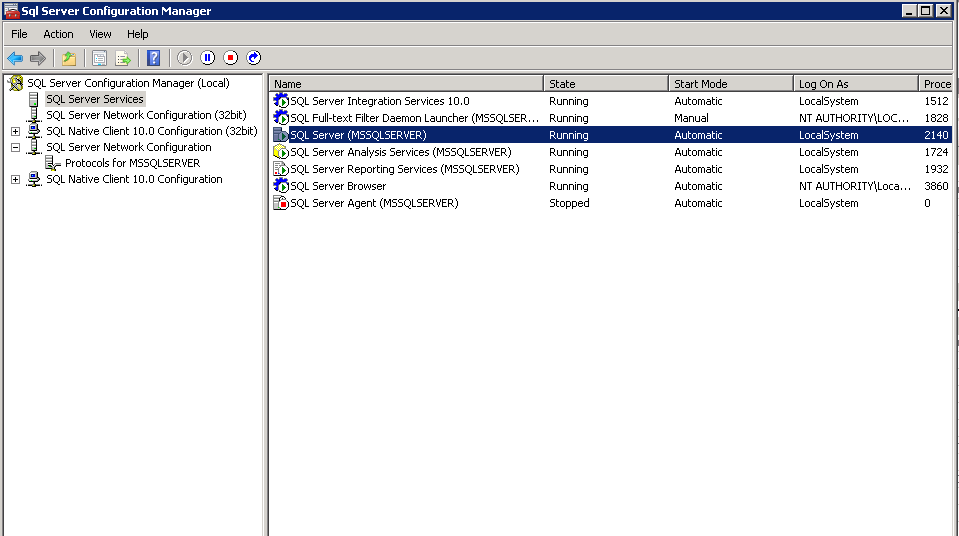Click the Restart Service toolbar icon

(254, 58)
